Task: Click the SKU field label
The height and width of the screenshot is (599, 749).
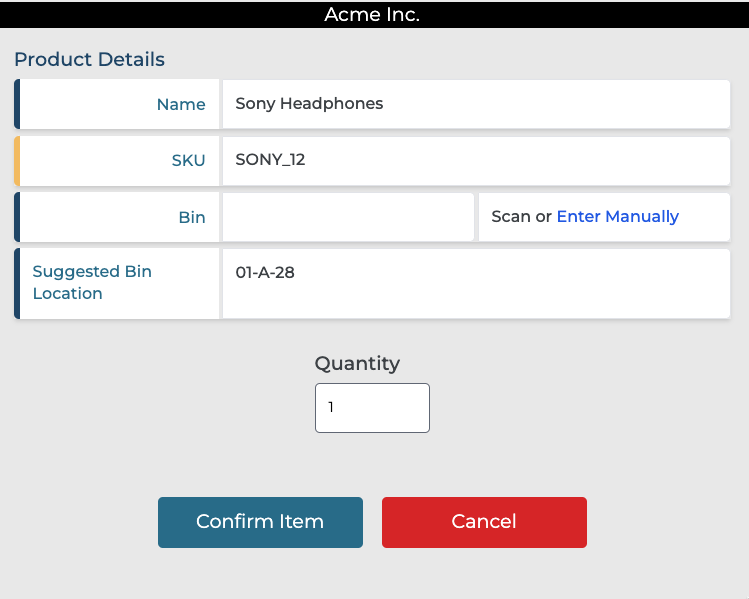Action: (188, 161)
